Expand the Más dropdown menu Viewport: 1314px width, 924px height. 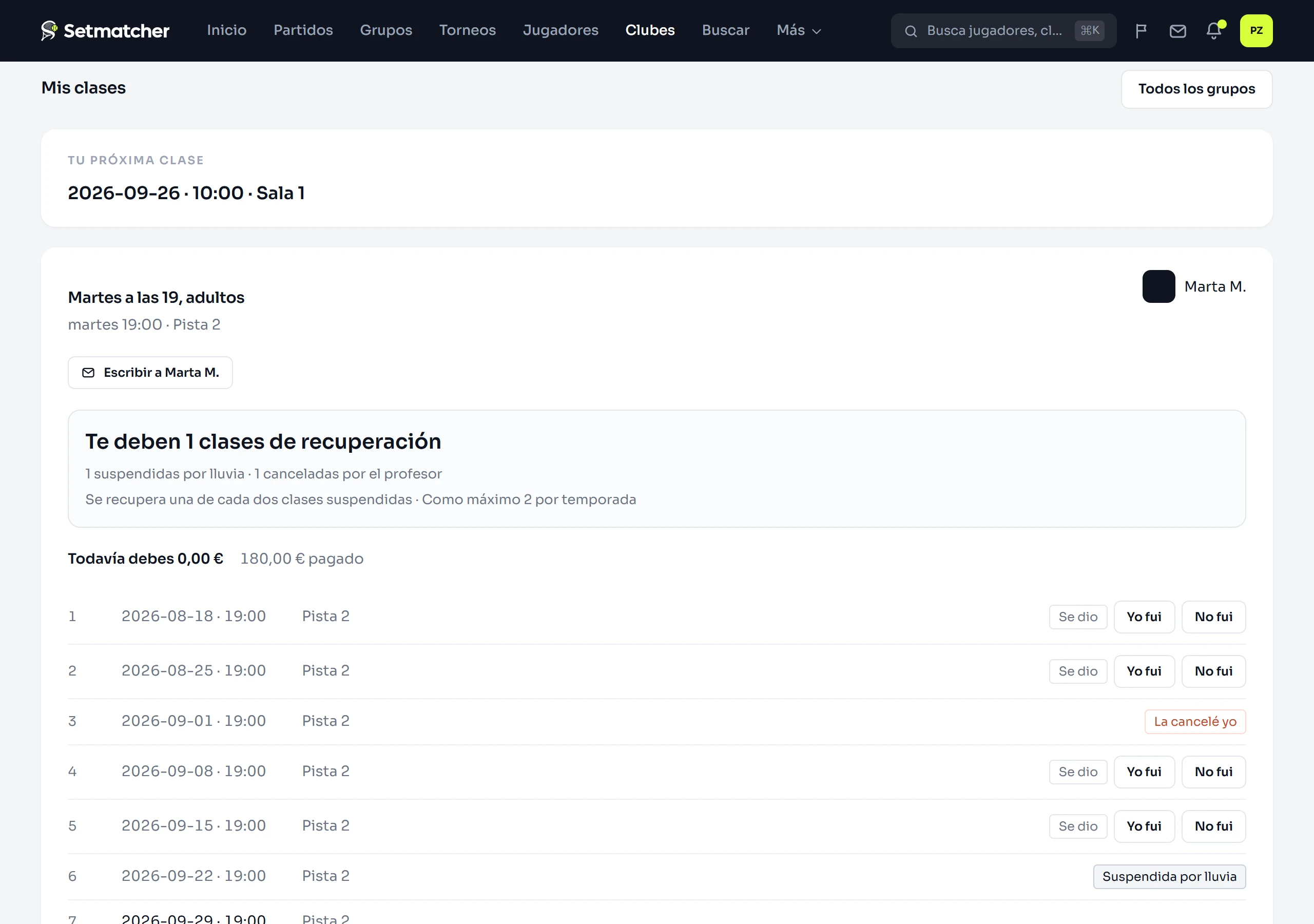[798, 30]
